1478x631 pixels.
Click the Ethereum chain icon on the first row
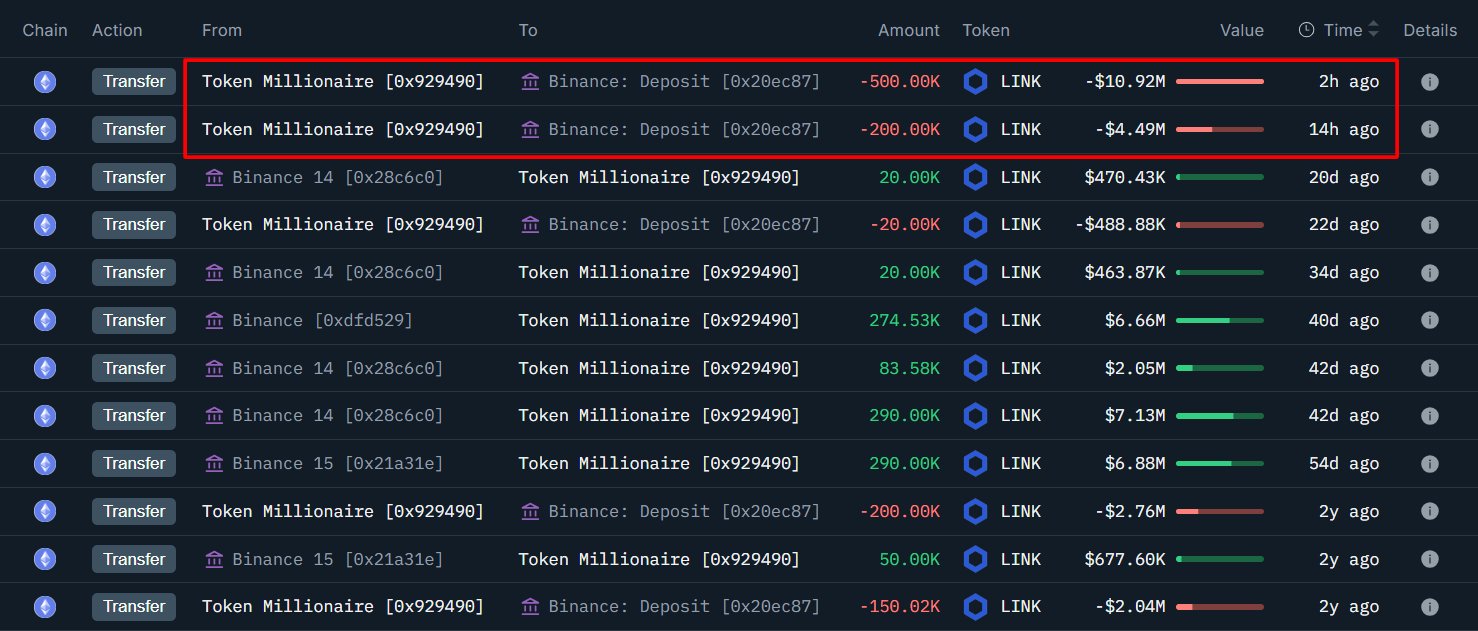tap(44, 81)
